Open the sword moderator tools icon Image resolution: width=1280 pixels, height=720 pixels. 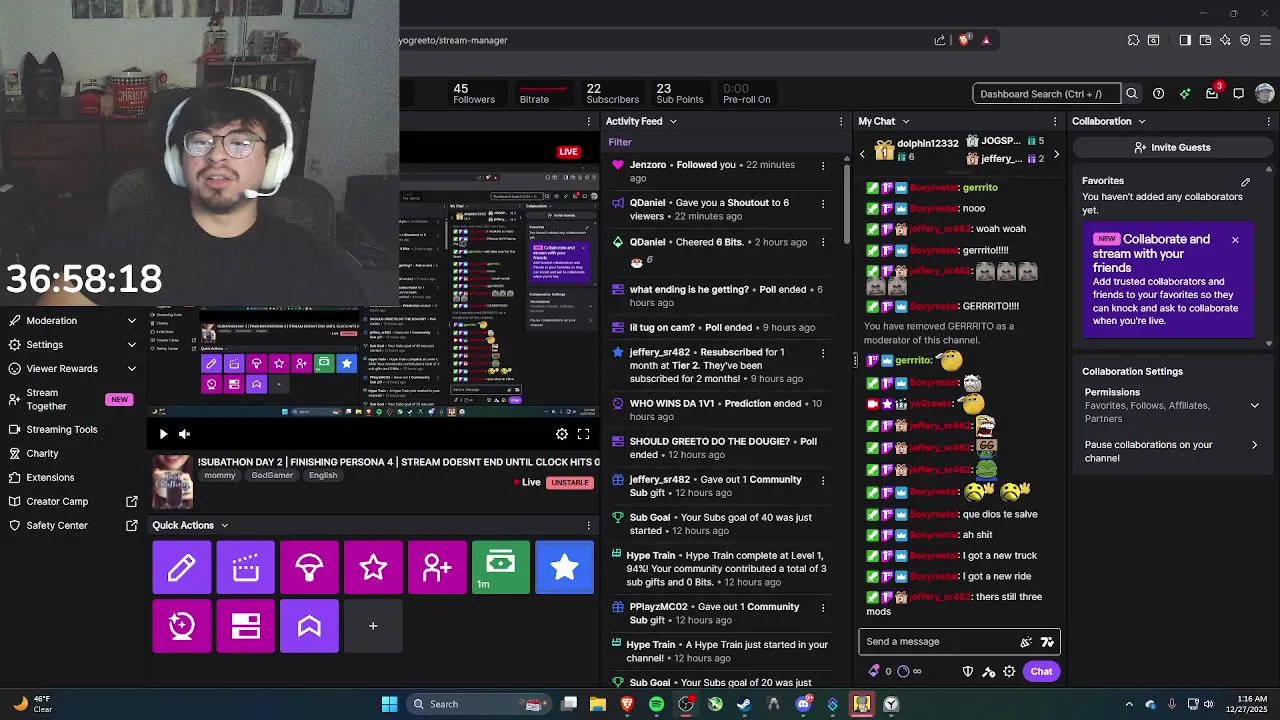(x=989, y=672)
